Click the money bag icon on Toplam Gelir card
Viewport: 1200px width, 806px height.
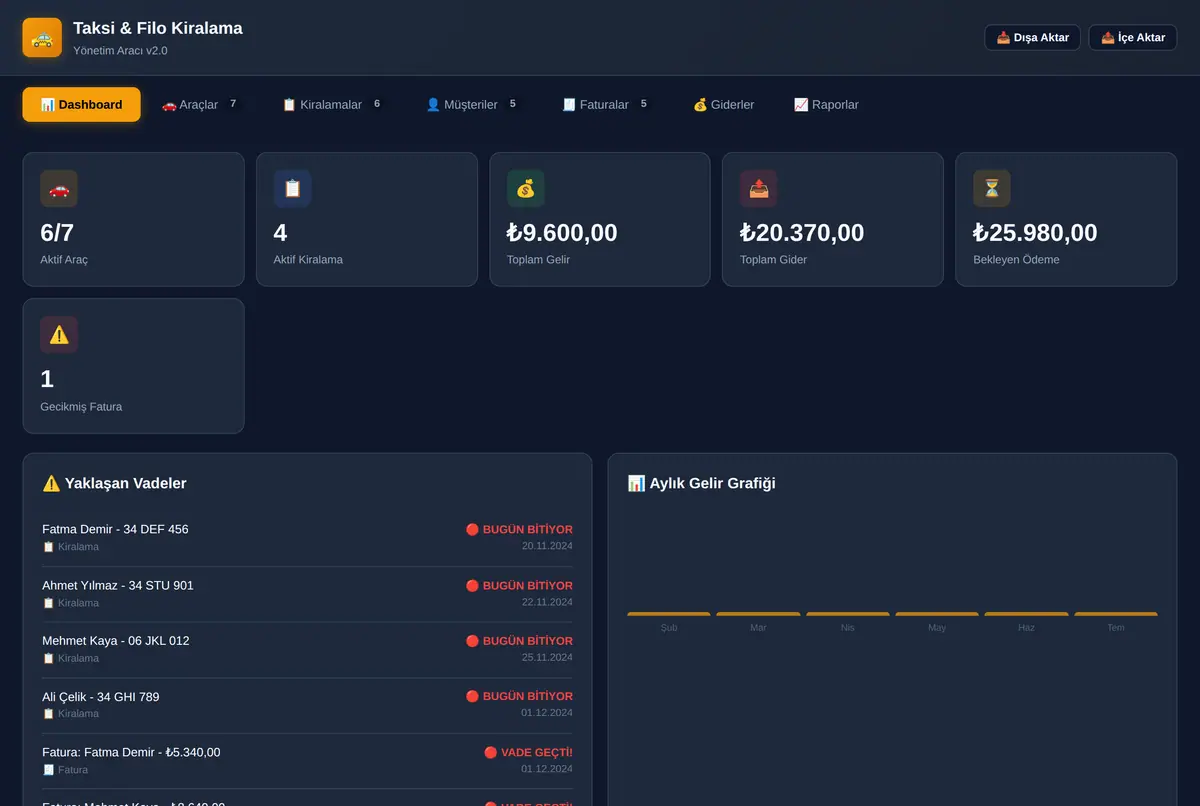526,188
